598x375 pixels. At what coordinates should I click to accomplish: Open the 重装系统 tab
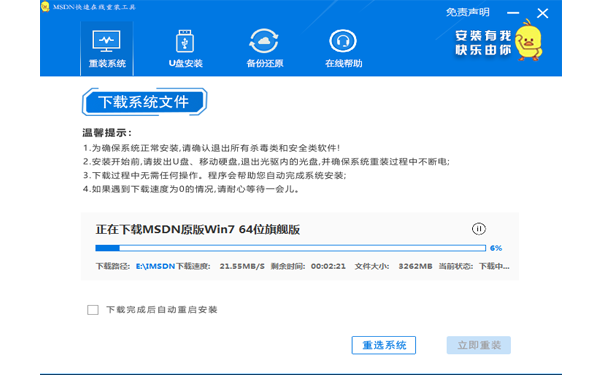pos(107,48)
